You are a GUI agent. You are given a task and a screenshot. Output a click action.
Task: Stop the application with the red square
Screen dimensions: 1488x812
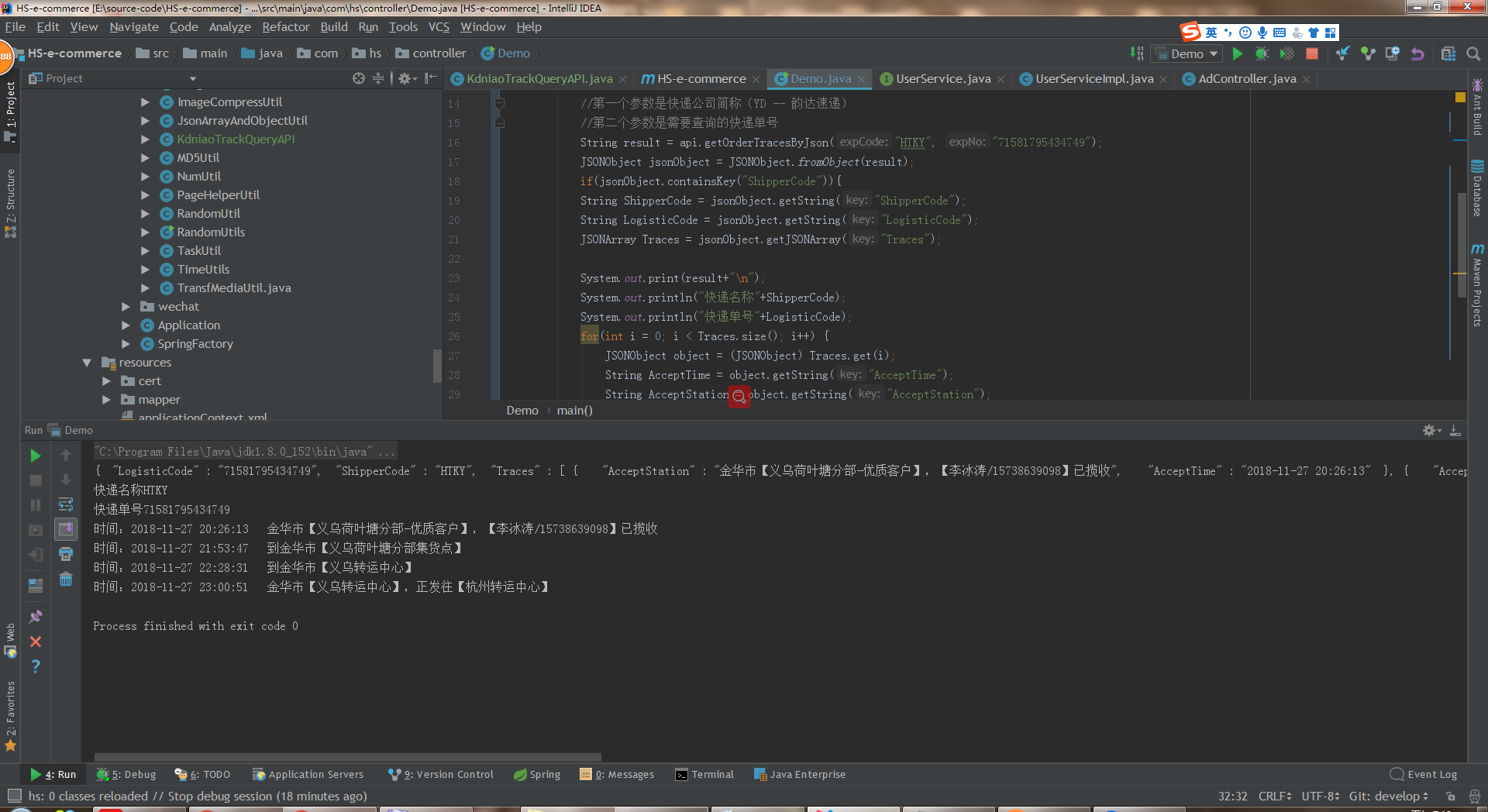coord(1312,53)
